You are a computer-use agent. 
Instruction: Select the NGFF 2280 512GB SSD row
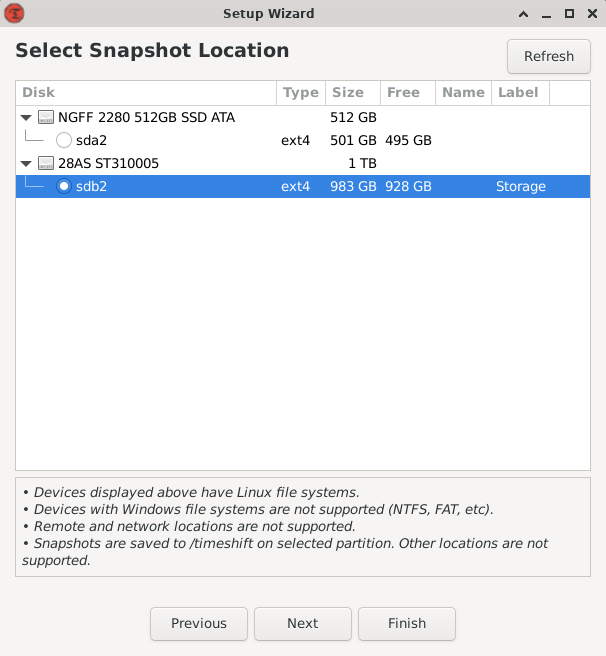point(146,118)
